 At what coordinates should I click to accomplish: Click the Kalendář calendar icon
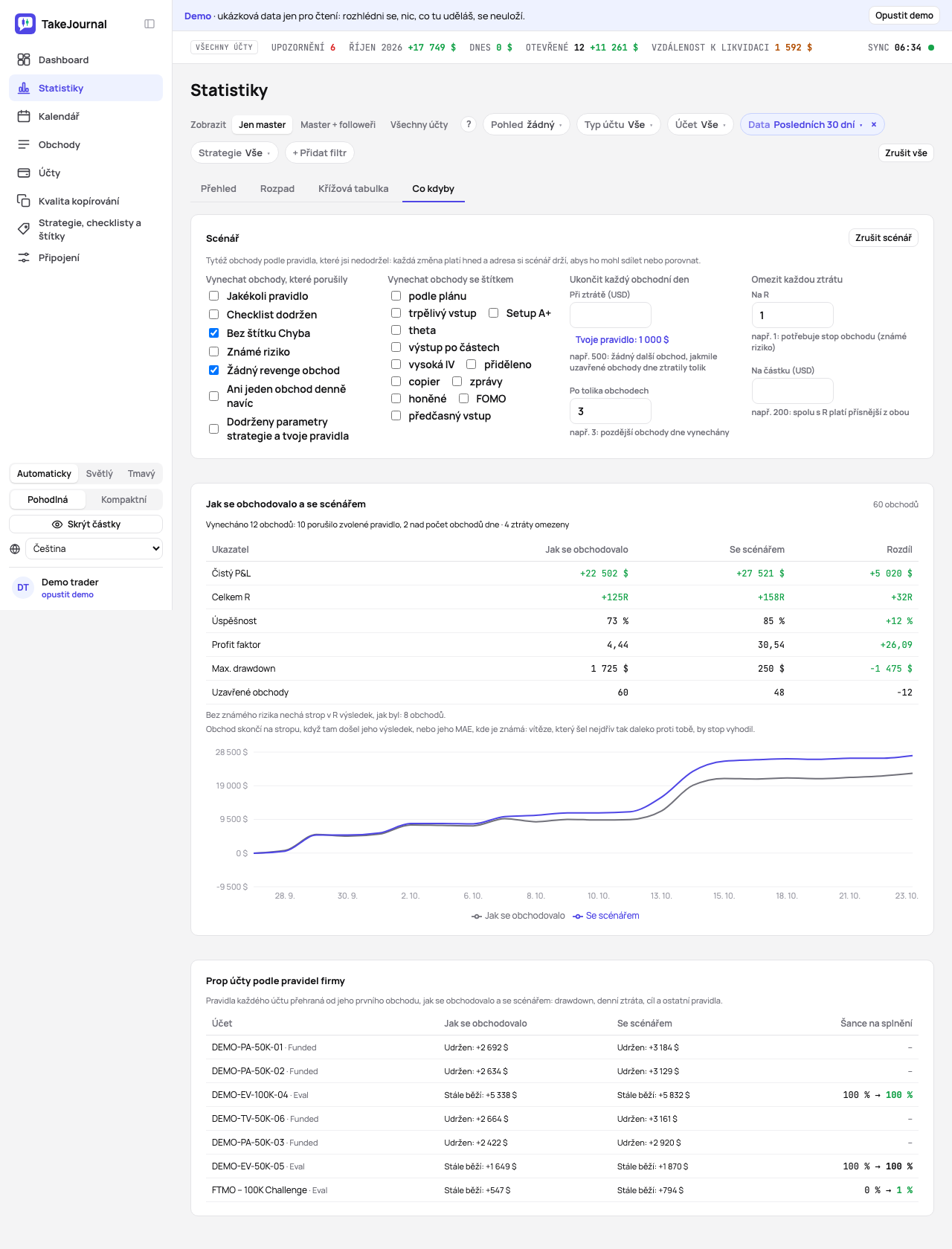24,116
